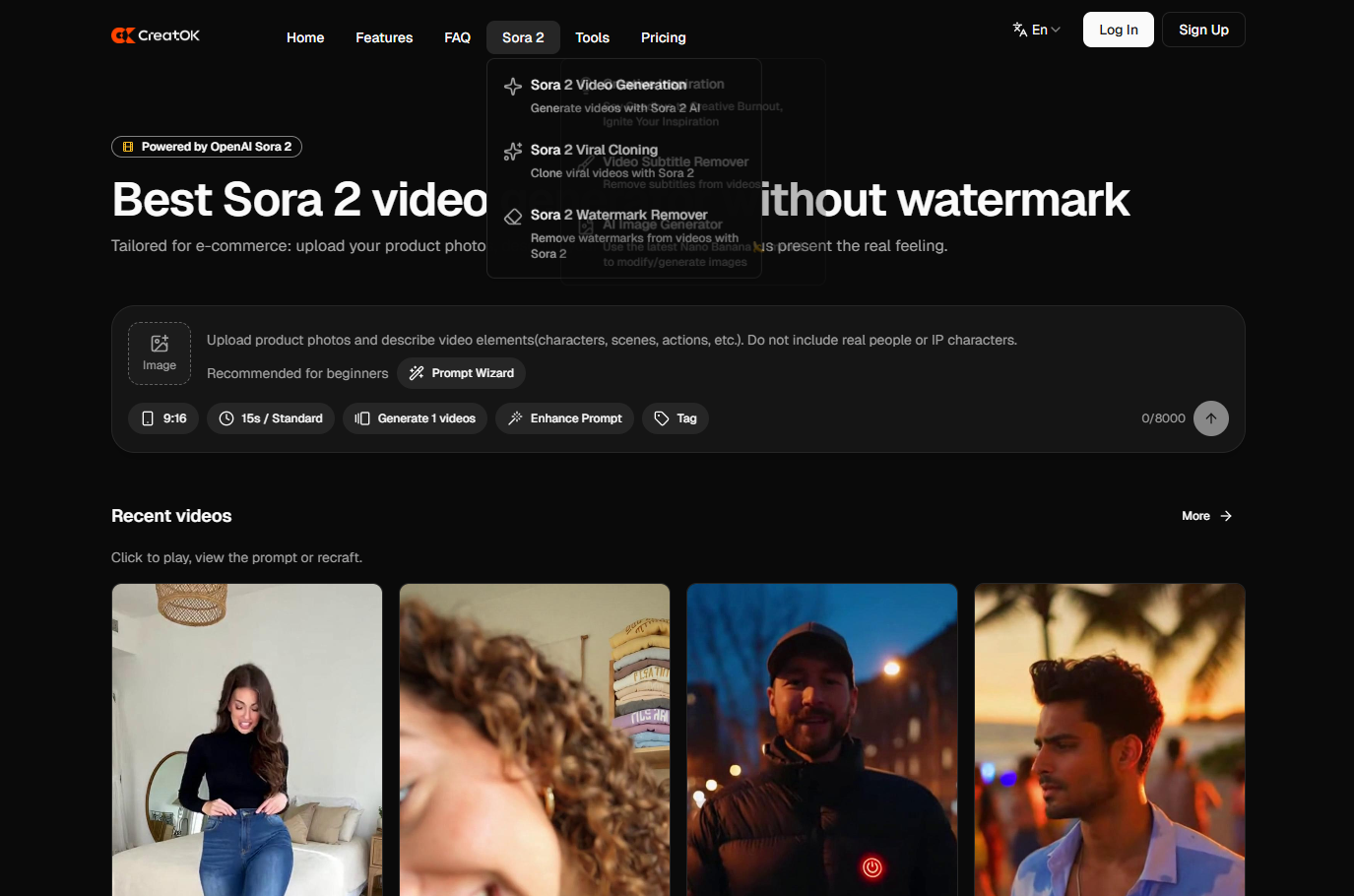Screen dimensions: 1354x896
Task: Click the Log In button
Action: 1118,30
